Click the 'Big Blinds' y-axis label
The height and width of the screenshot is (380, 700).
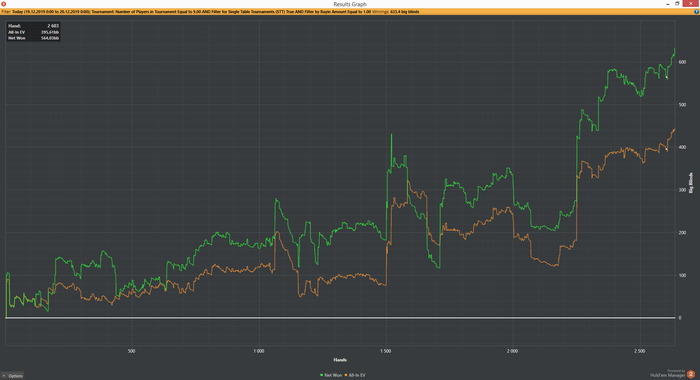(691, 183)
